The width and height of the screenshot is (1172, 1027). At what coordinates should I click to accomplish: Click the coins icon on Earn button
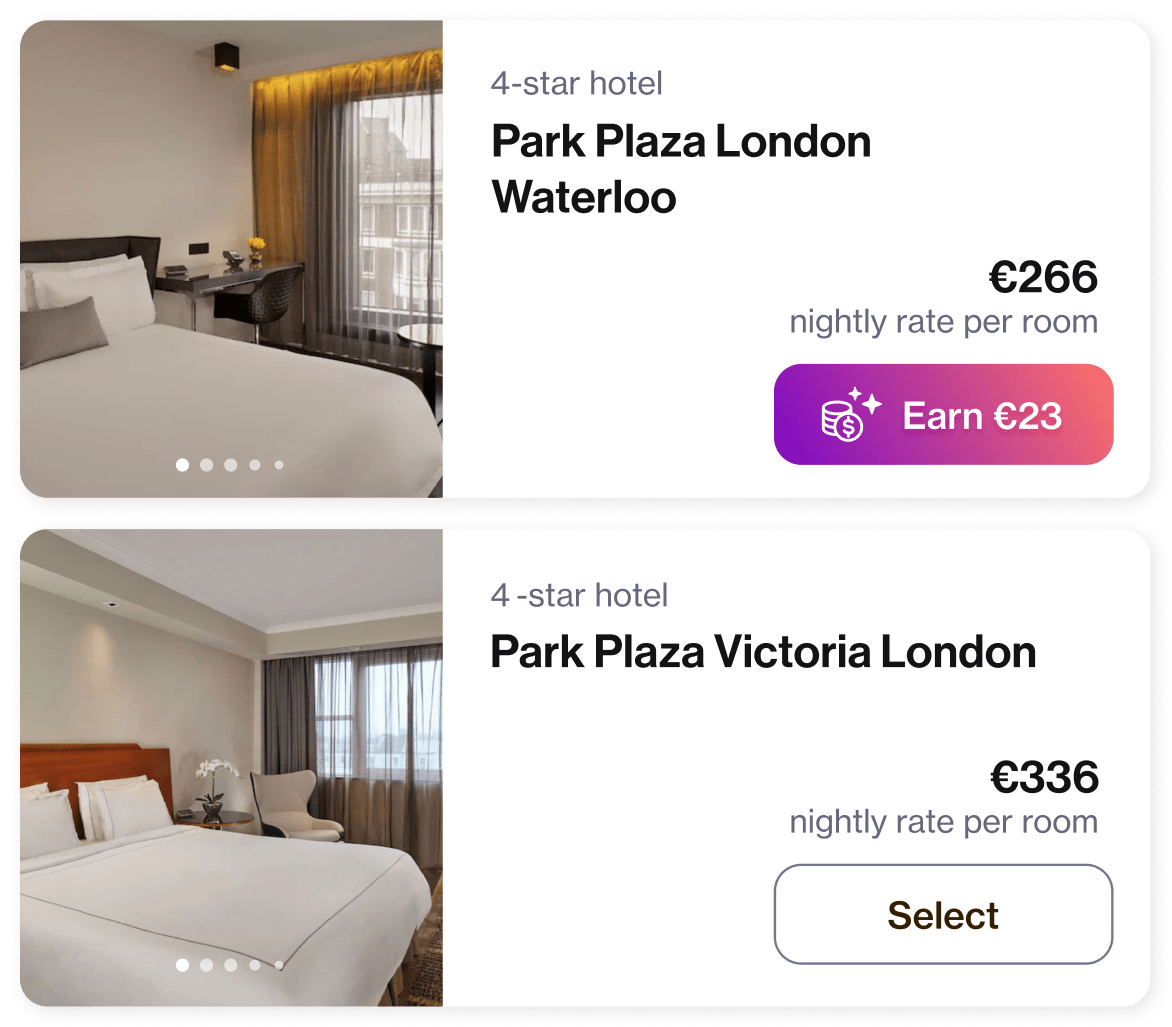coord(851,415)
